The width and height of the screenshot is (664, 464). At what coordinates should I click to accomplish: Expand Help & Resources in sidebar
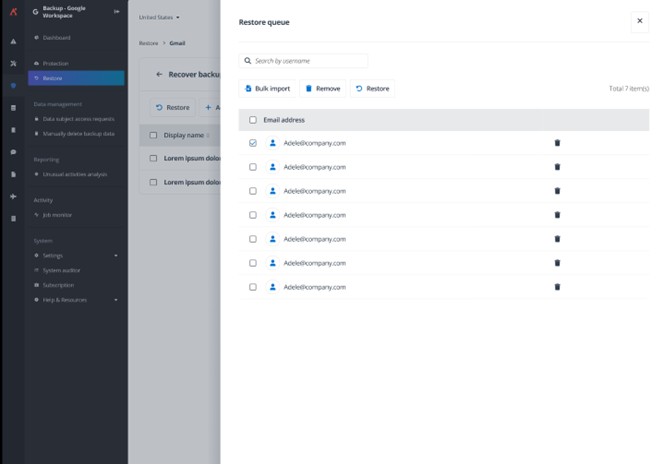click(116, 300)
